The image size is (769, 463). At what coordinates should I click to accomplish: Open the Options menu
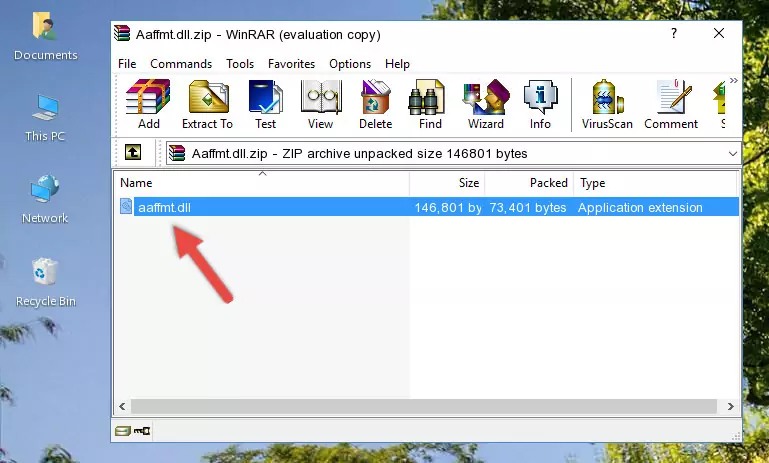pos(350,64)
